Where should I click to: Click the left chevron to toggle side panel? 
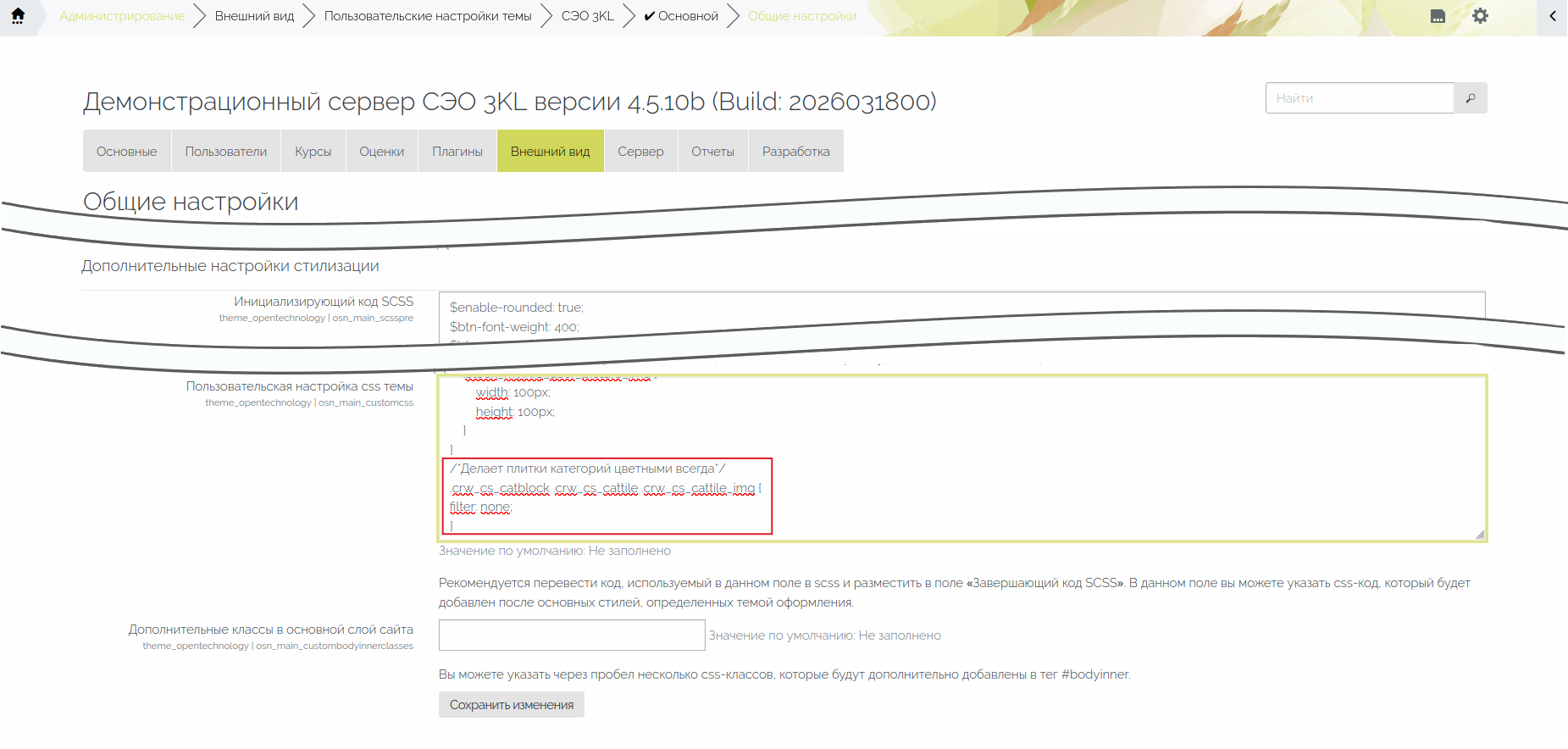[1552, 16]
